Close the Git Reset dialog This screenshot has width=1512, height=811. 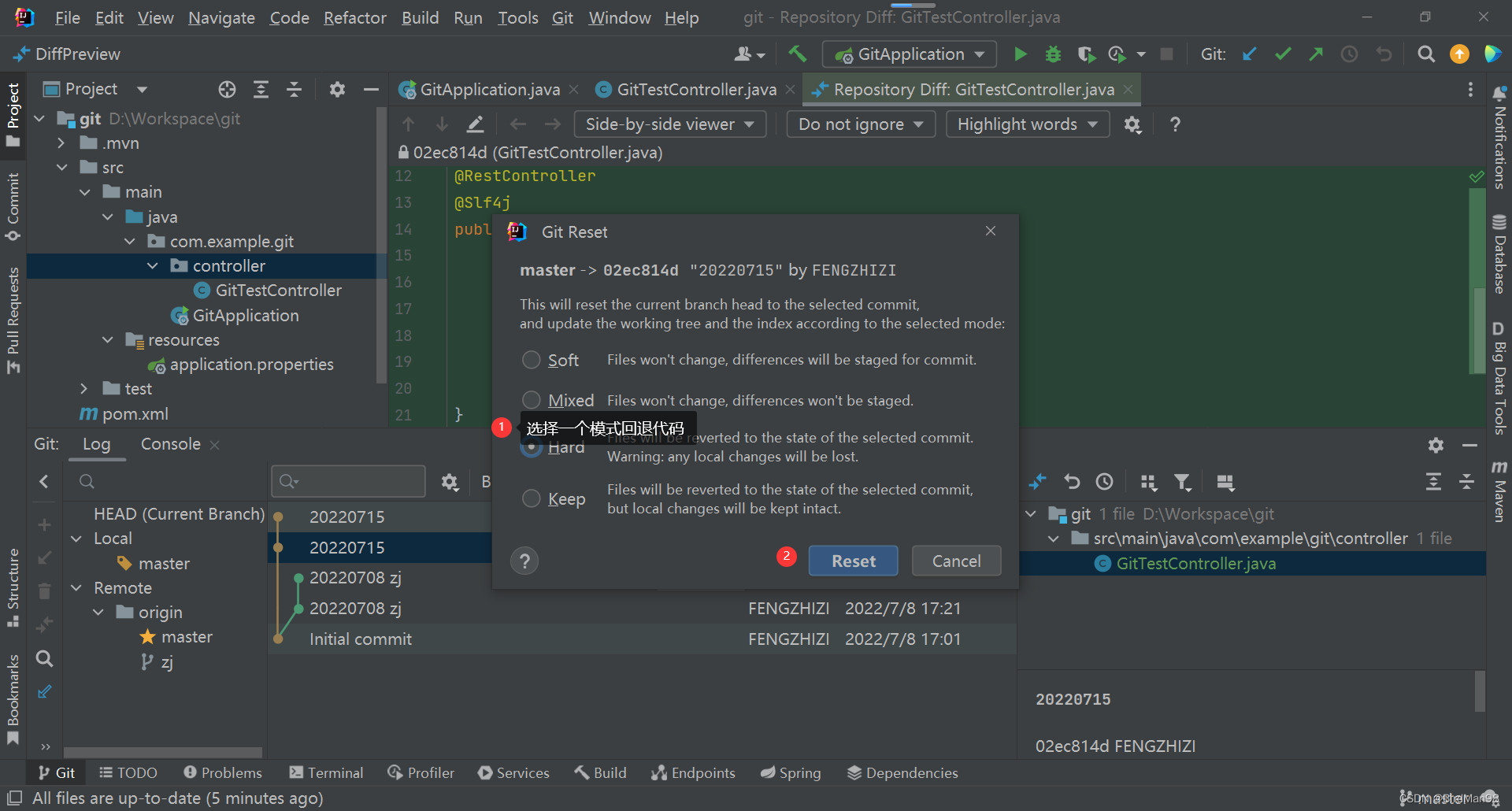pyautogui.click(x=991, y=231)
